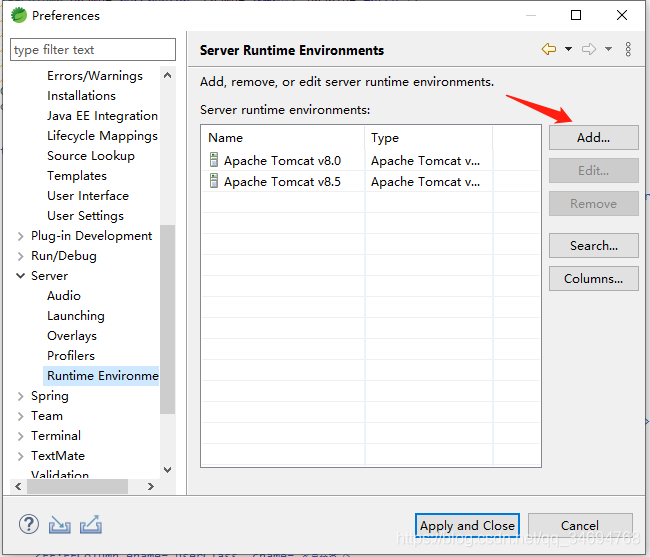Select Templates in the tree
Viewport: 650px width, 557px height.
(77, 176)
